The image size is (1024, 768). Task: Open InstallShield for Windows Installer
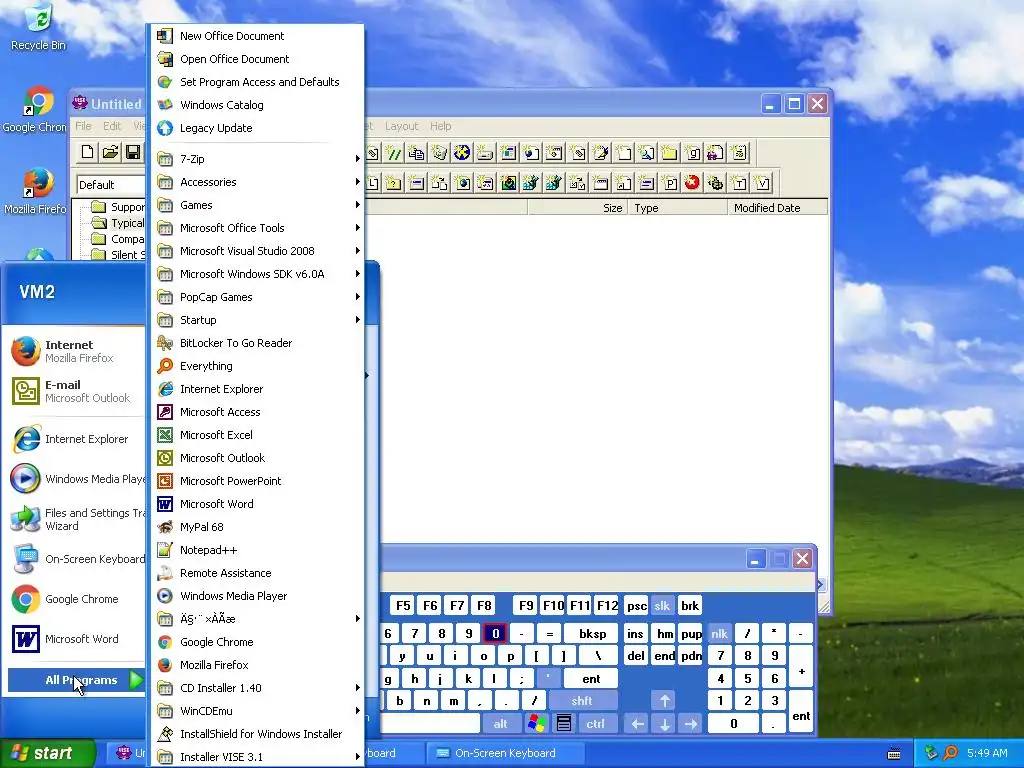point(257,734)
